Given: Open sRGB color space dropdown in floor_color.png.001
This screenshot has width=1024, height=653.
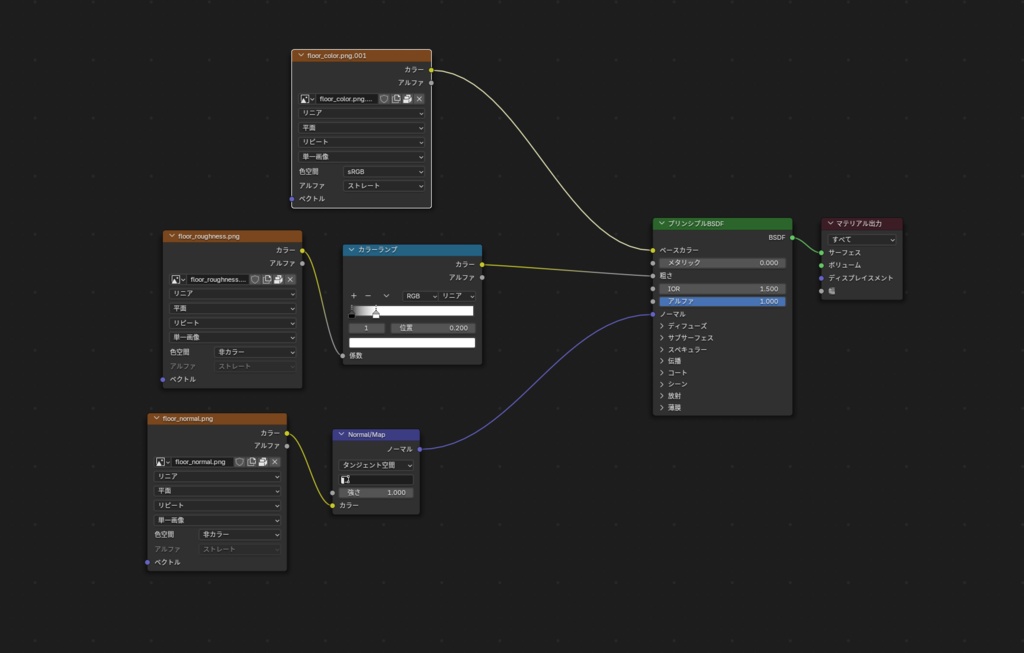Looking at the screenshot, I should pyautogui.click(x=384, y=172).
